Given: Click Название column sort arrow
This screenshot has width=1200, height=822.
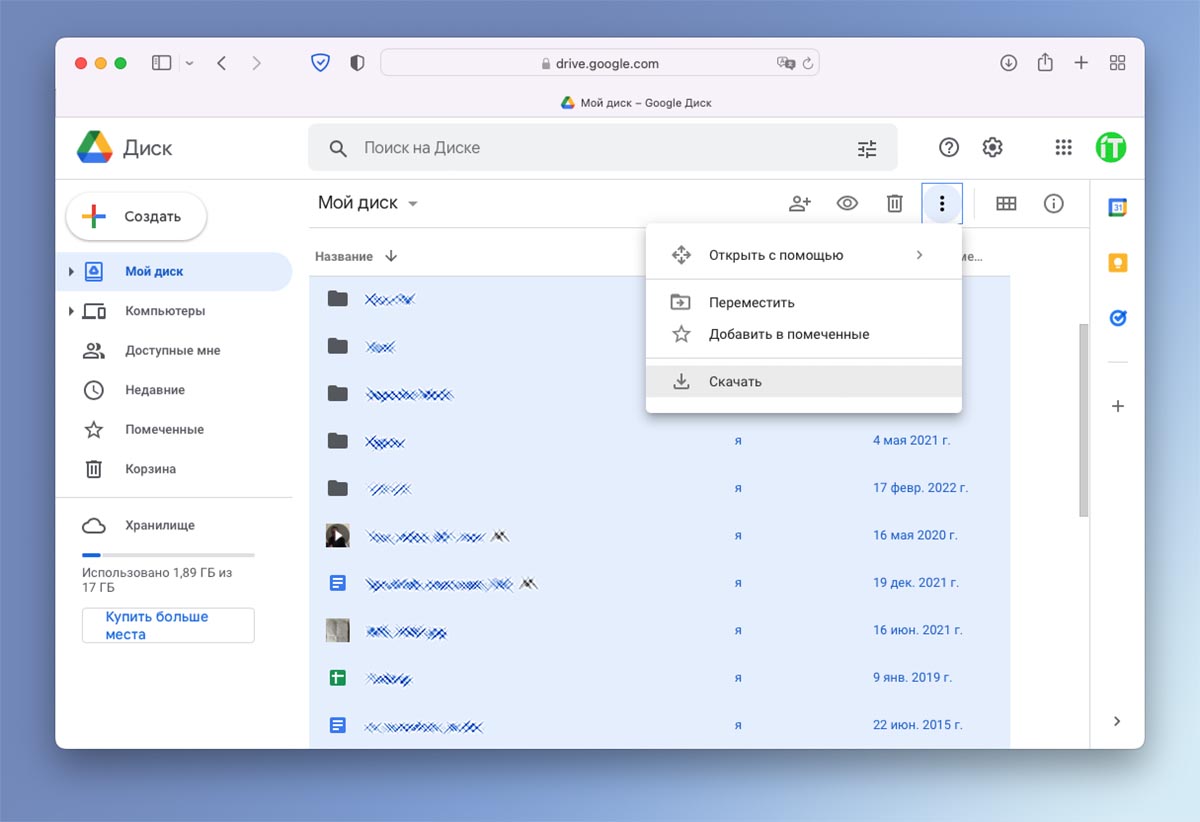Looking at the screenshot, I should pyautogui.click(x=391, y=256).
